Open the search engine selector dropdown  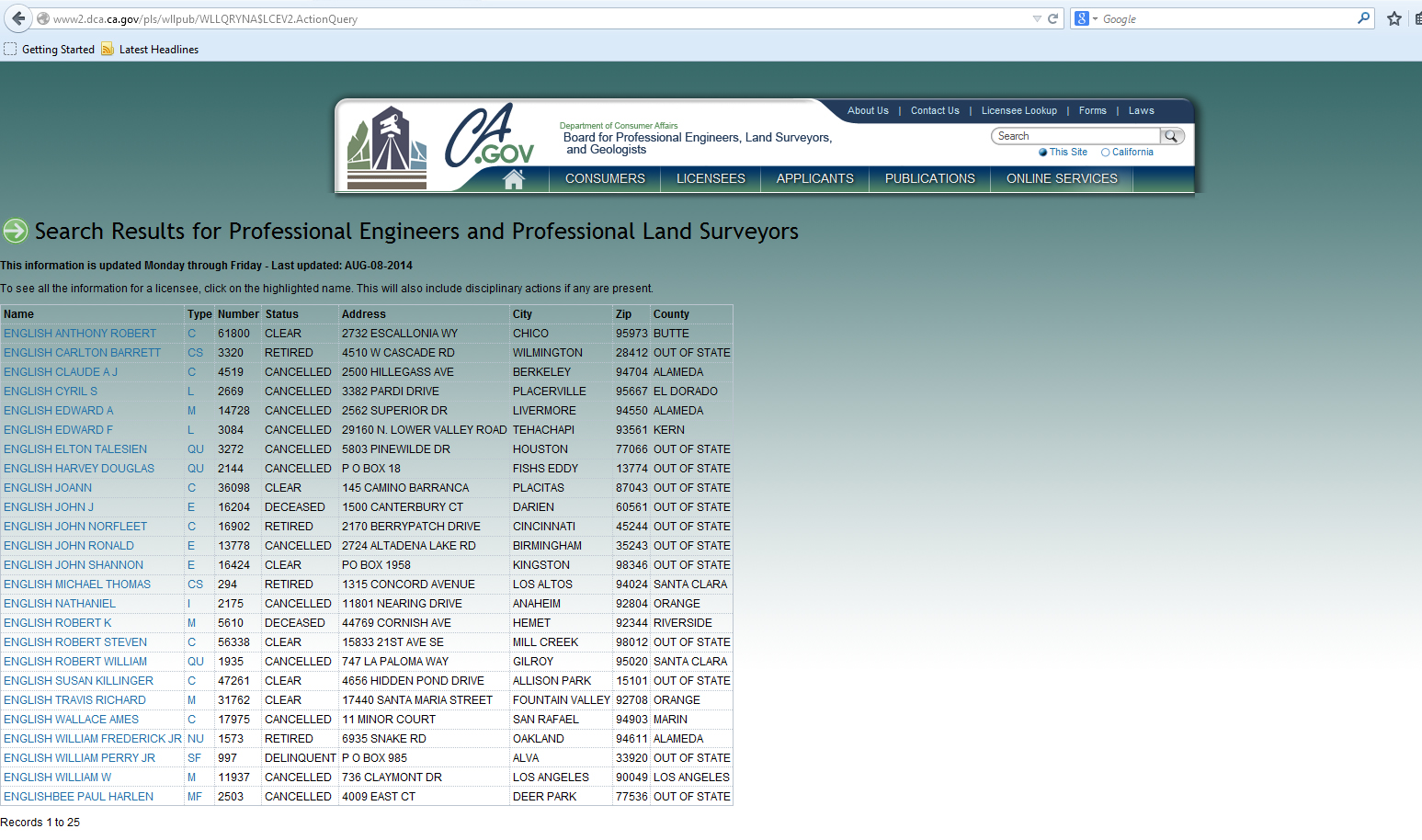click(1086, 18)
